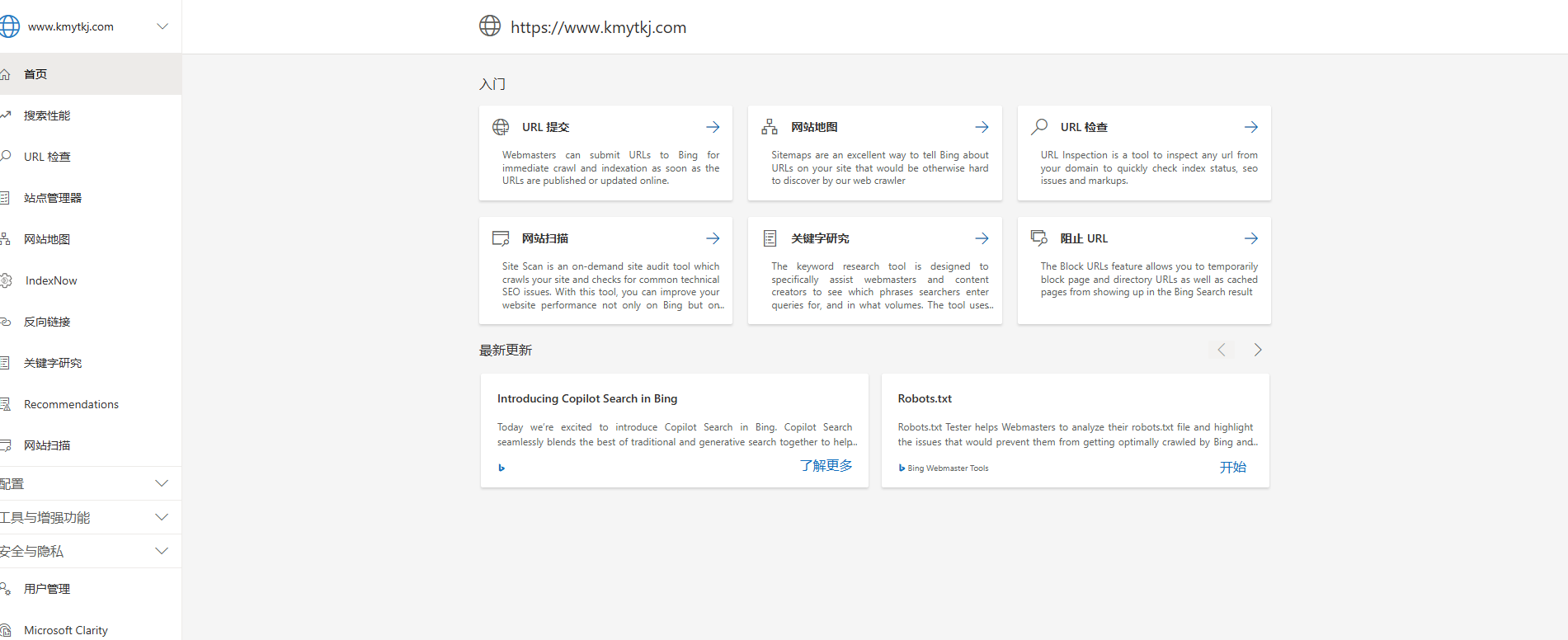Click the Bing logo on the Copilot Search card
Screen dimensions: 1568x640
(x=501, y=468)
